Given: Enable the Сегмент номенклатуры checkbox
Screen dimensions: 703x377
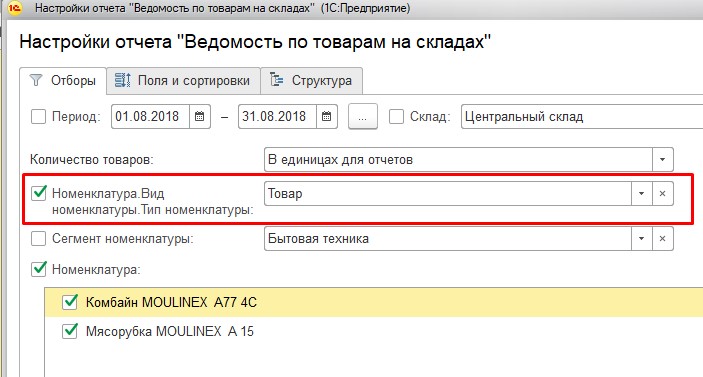Looking at the screenshot, I should click(38, 238).
